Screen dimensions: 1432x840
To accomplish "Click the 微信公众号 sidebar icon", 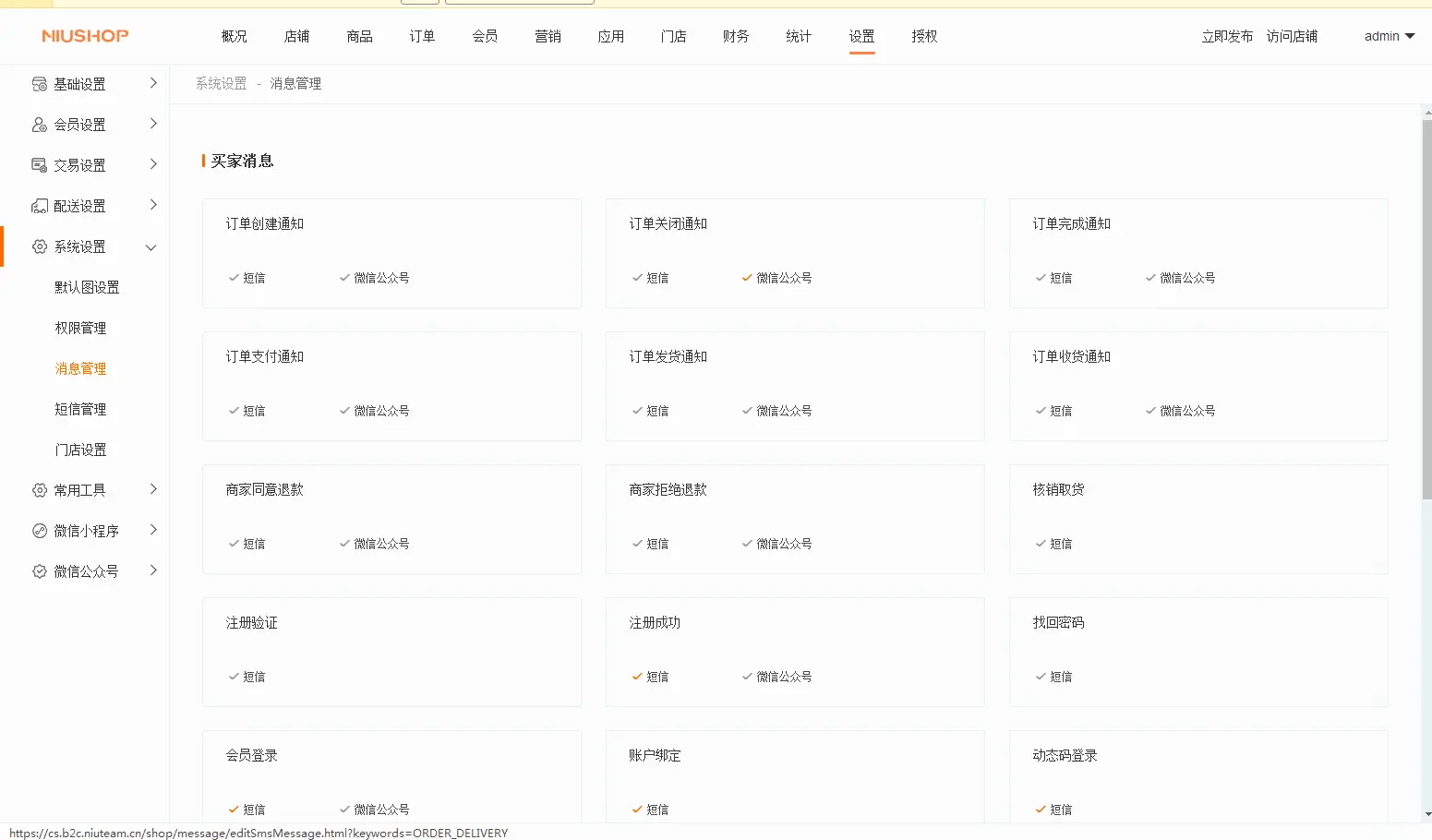I will [x=40, y=571].
